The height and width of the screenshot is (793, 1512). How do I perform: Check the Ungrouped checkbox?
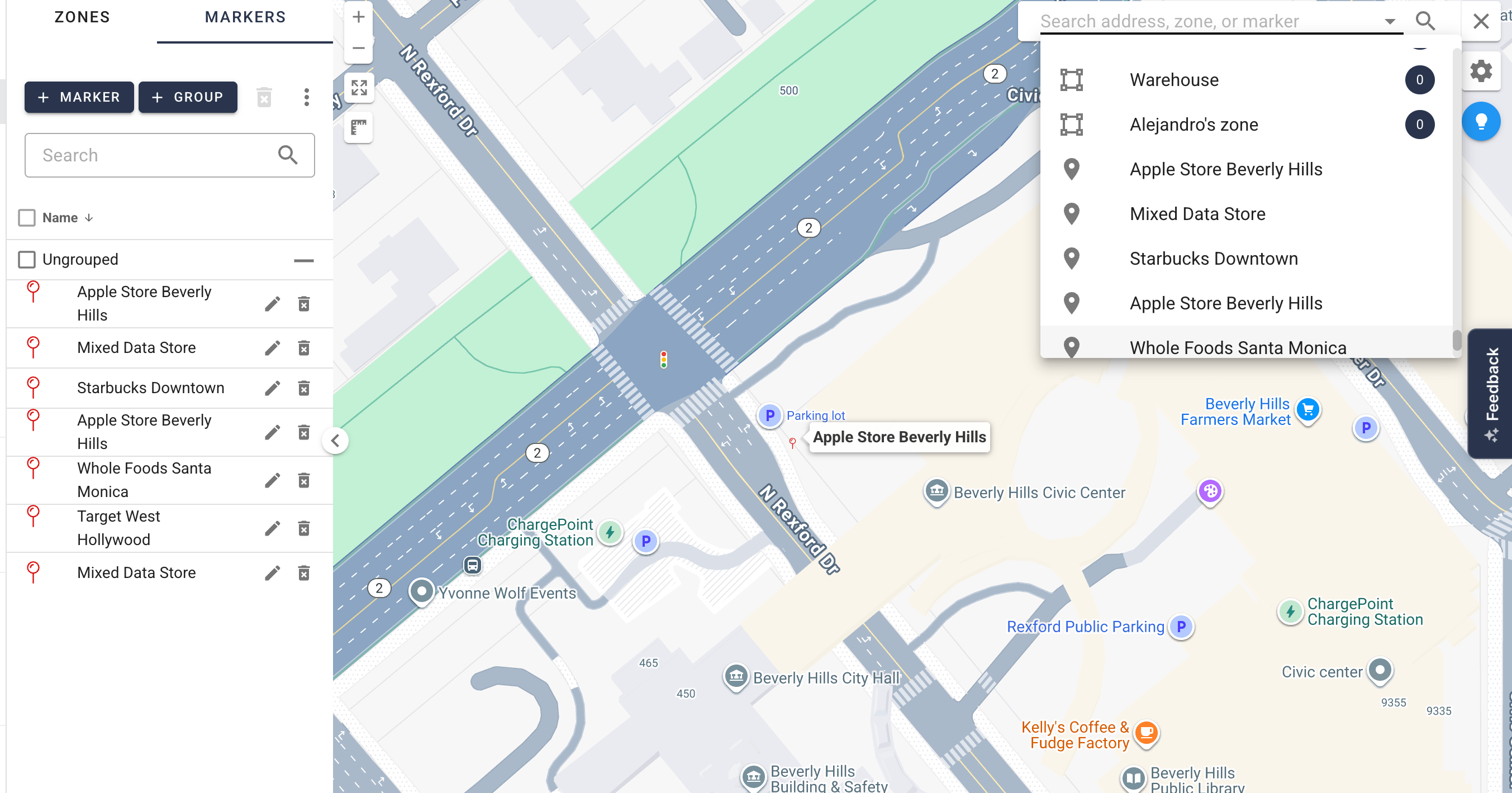pyautogui.click(x=26, y=259)
